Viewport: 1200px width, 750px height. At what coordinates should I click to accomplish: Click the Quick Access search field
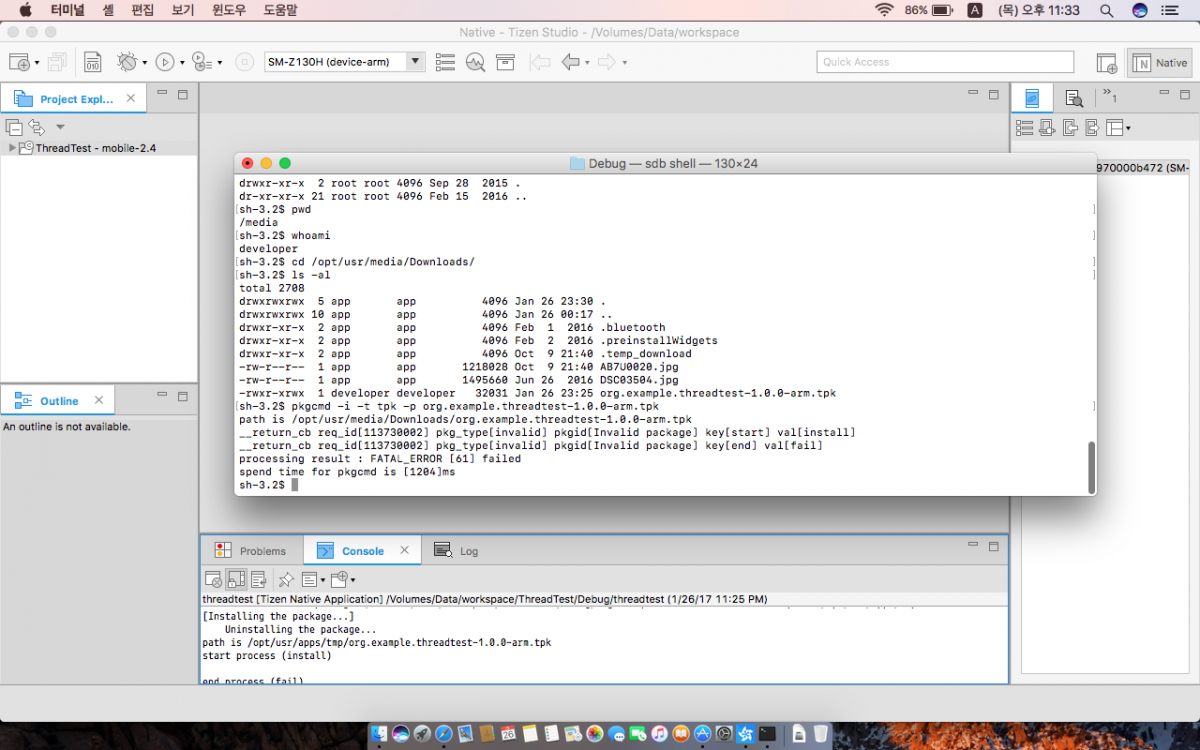point(944,62)
